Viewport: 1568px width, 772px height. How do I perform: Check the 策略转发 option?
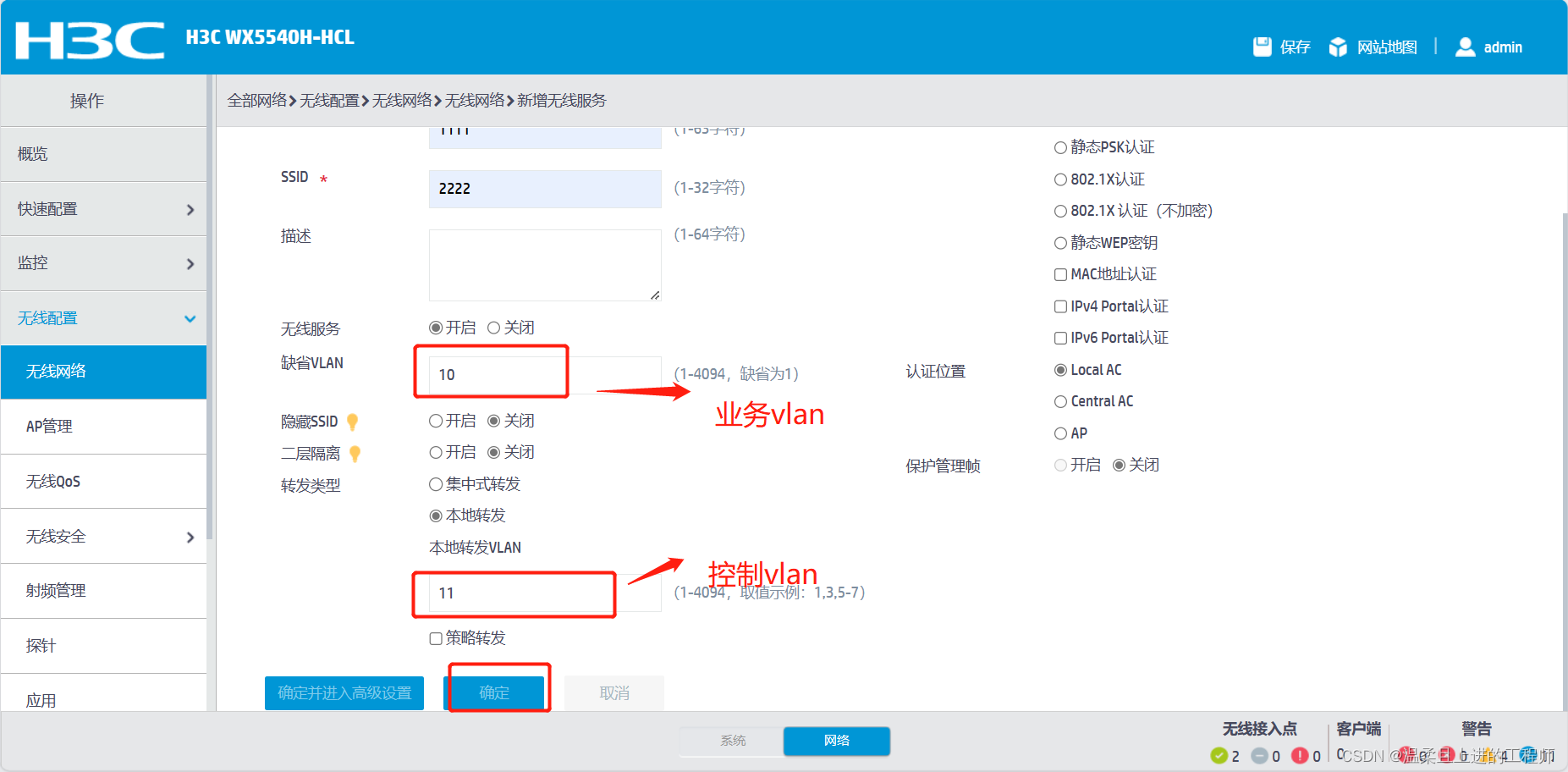coord(436,638)
